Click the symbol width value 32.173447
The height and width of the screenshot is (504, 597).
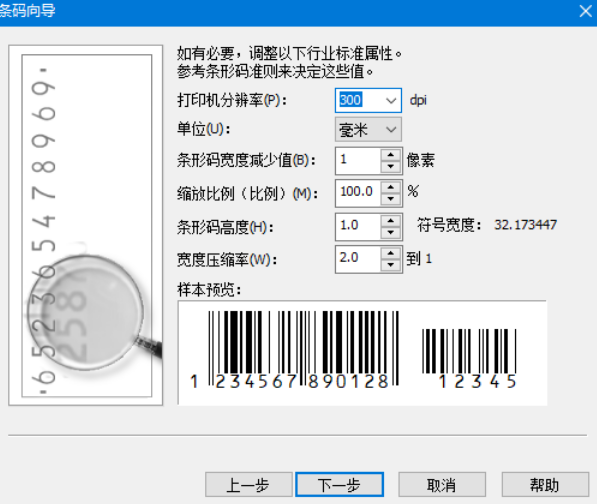[525, 225]
